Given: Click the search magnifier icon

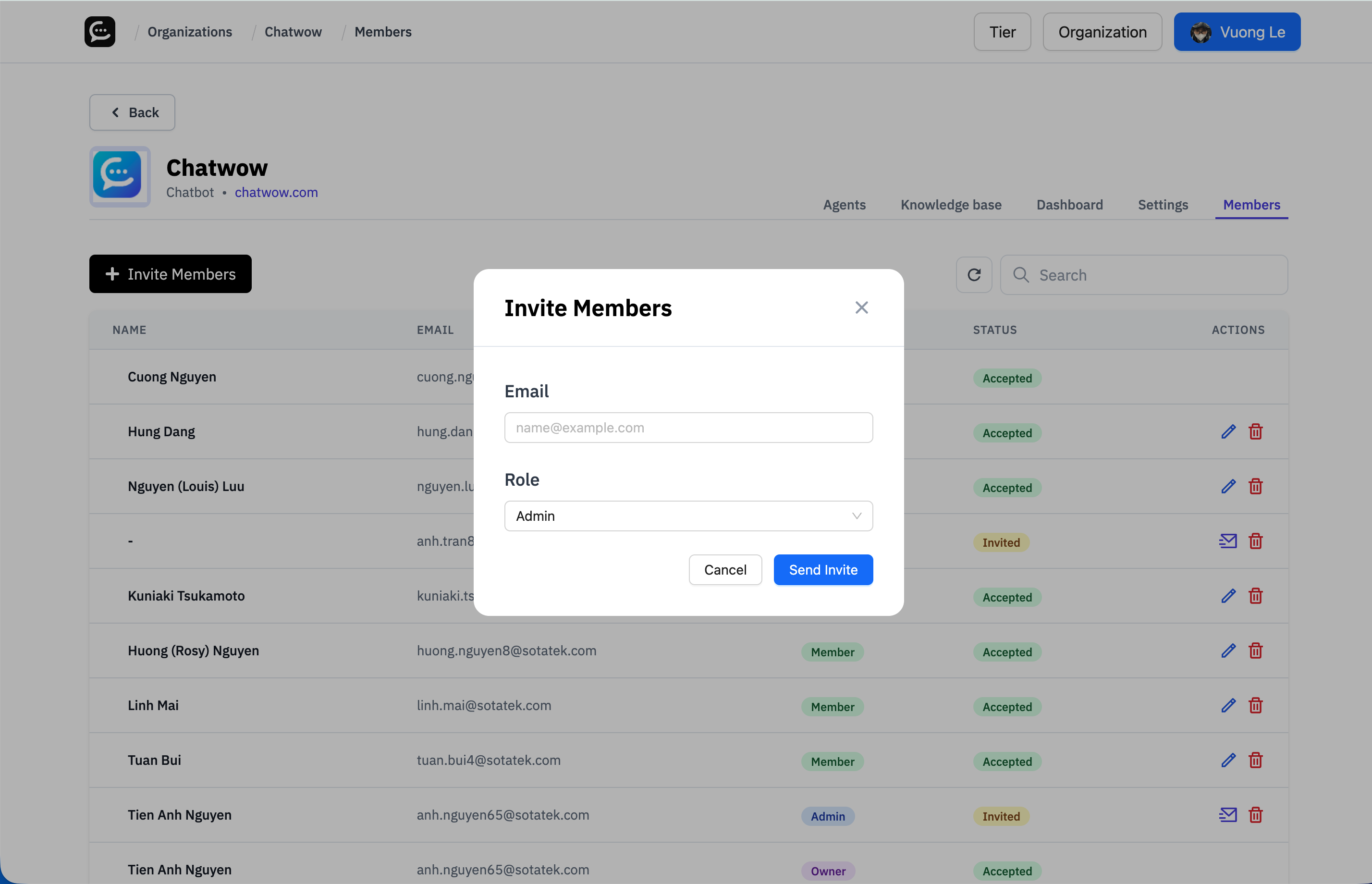Looking at the screenshot, I should tap(1021, 275).
